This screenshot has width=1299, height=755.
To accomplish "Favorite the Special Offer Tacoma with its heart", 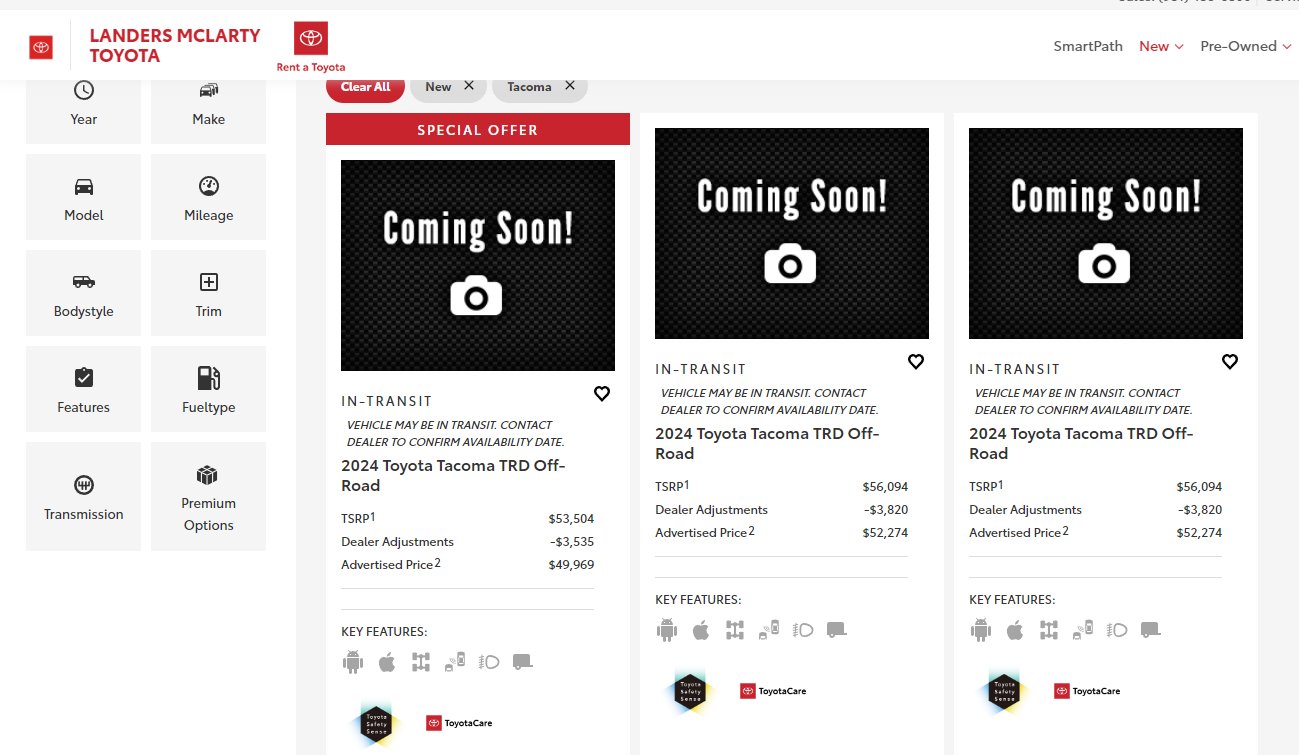I will point(602,394).
